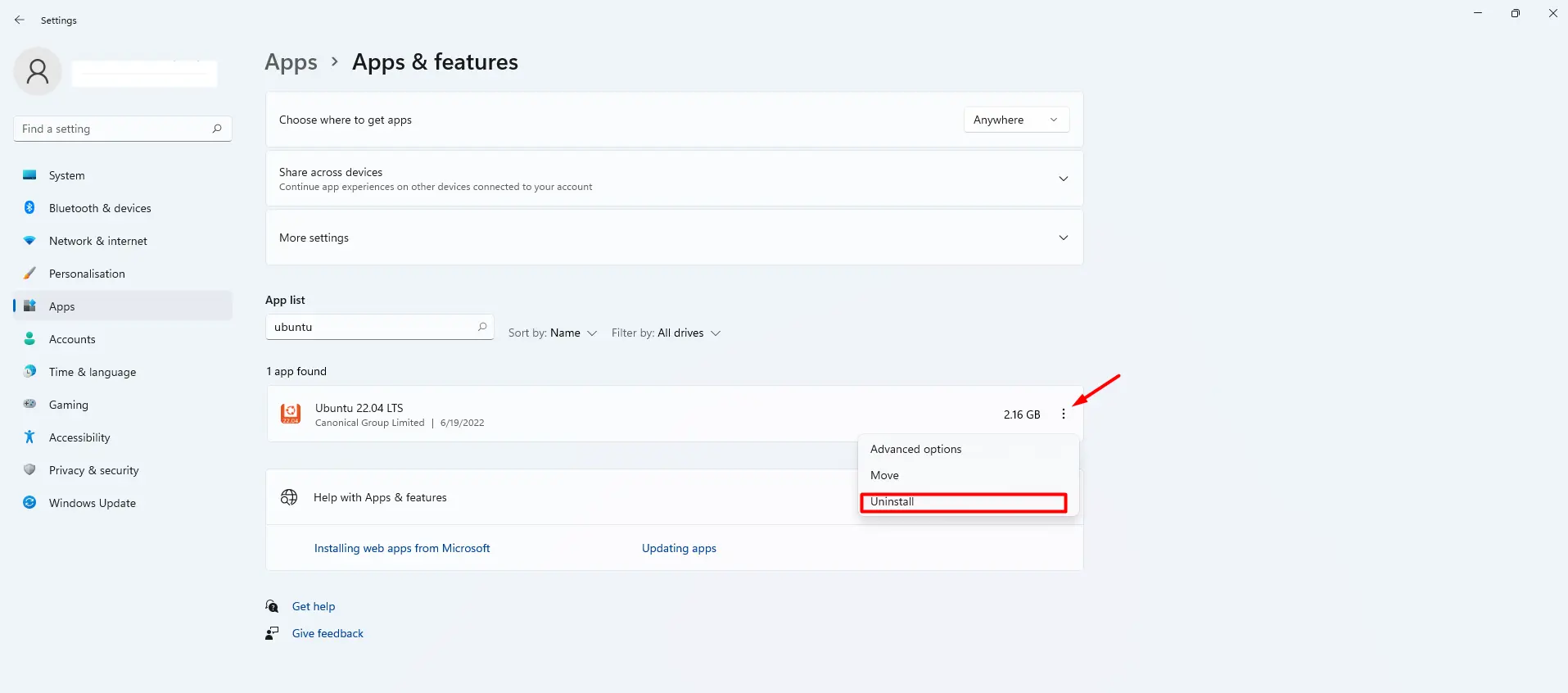This screenshot has height=693, width=1568.
Task: Close the Settings window
Action: point(1553,13)
